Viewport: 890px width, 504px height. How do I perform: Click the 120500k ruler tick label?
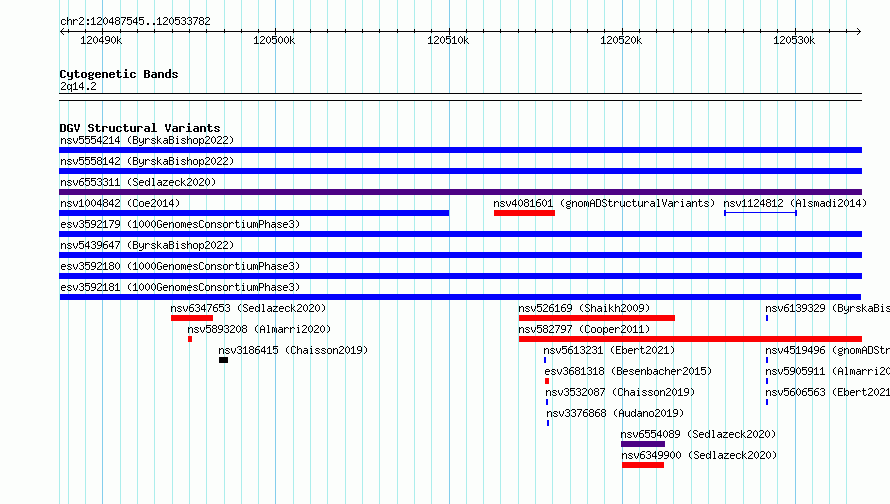274,40
